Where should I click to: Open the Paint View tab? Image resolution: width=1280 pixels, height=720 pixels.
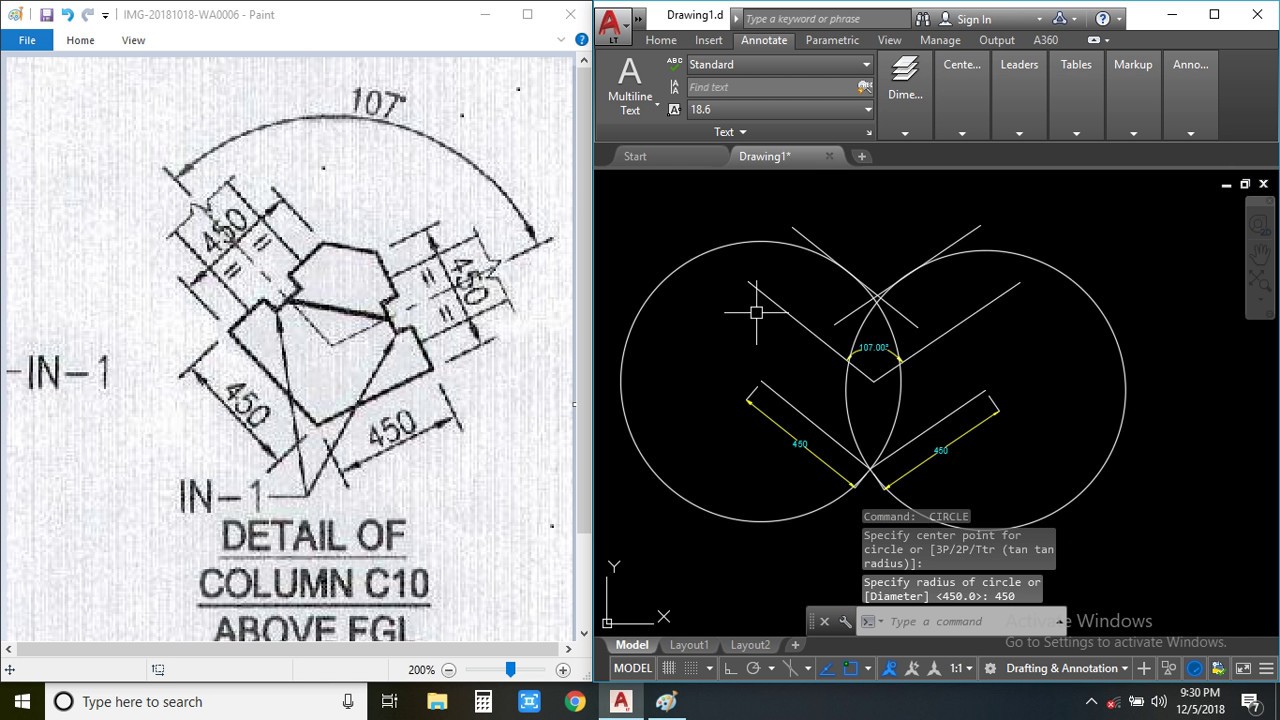[x=133, y=40]
